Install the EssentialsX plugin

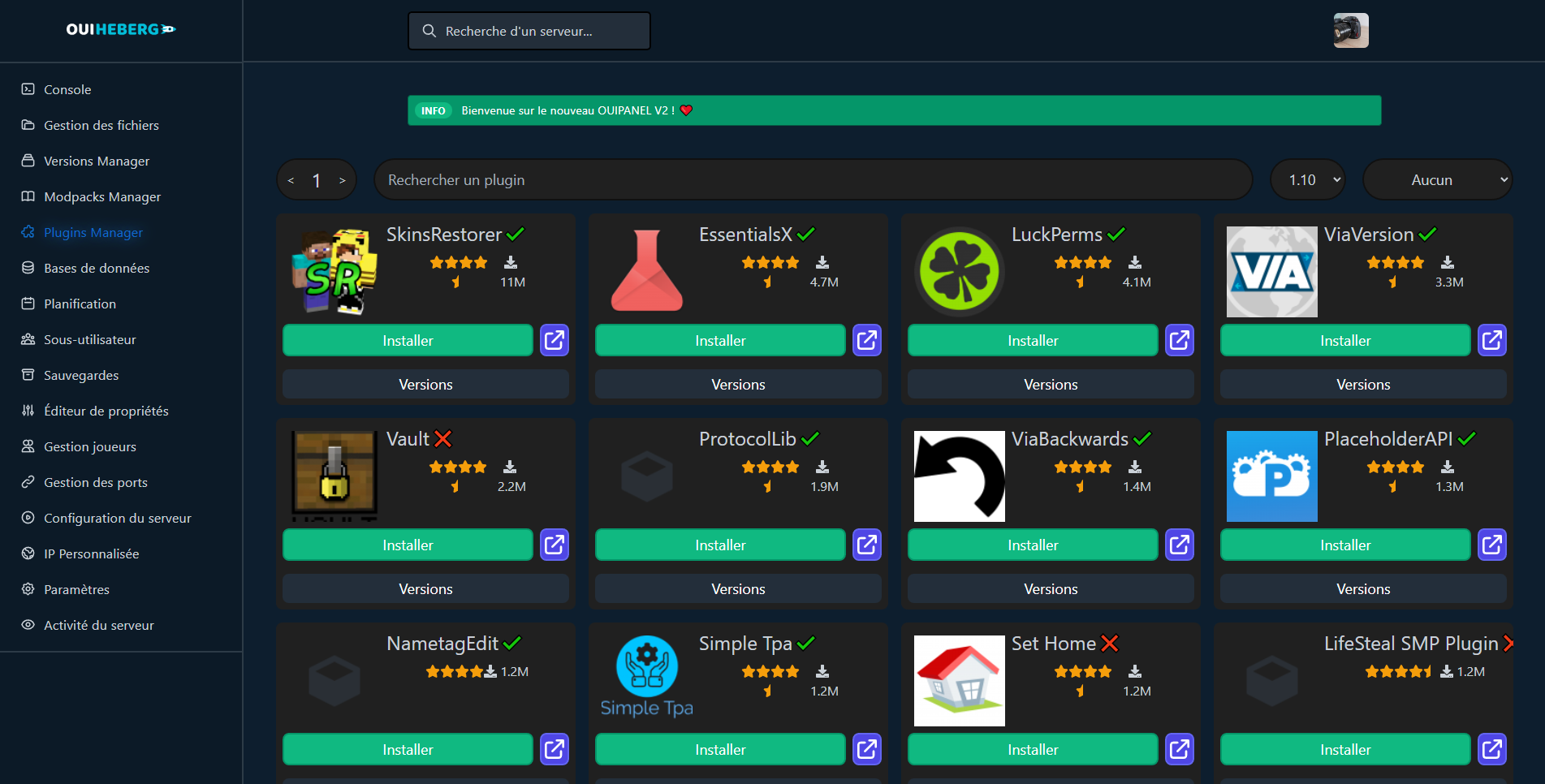(720, 340)
